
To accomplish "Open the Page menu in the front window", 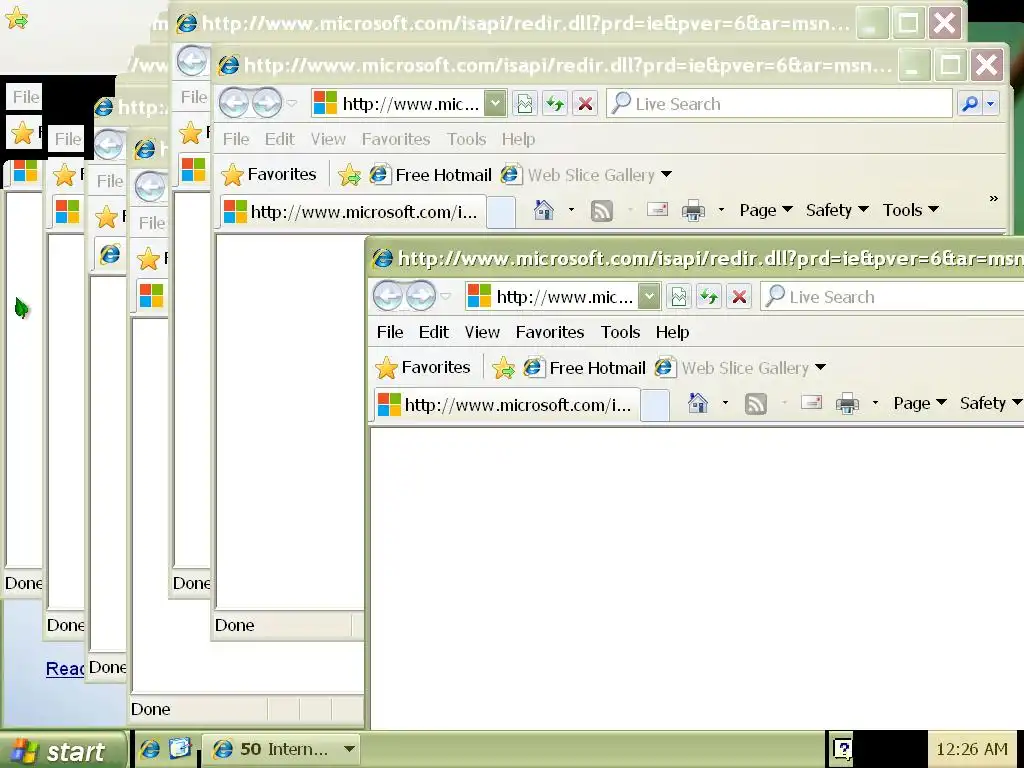I will click(920, 404).
